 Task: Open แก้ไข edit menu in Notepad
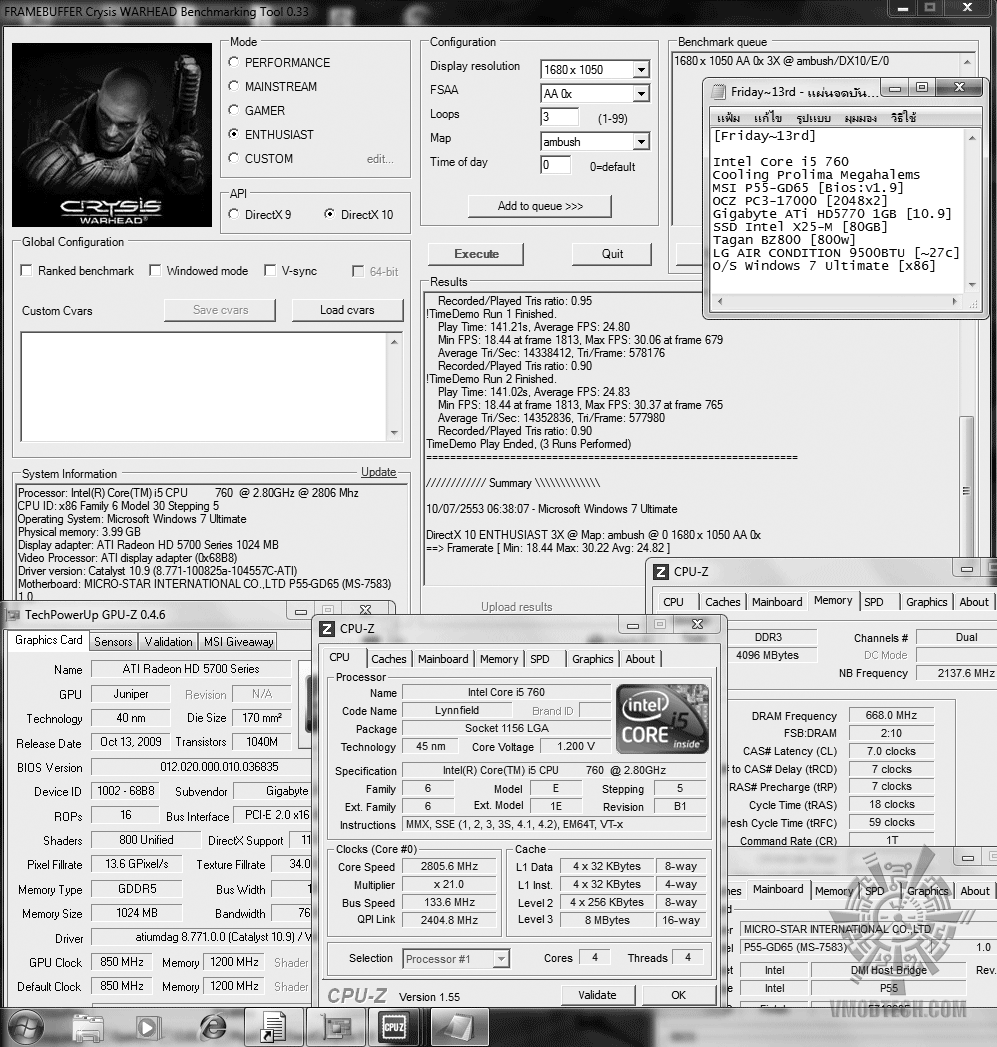[x=767, y=118]
